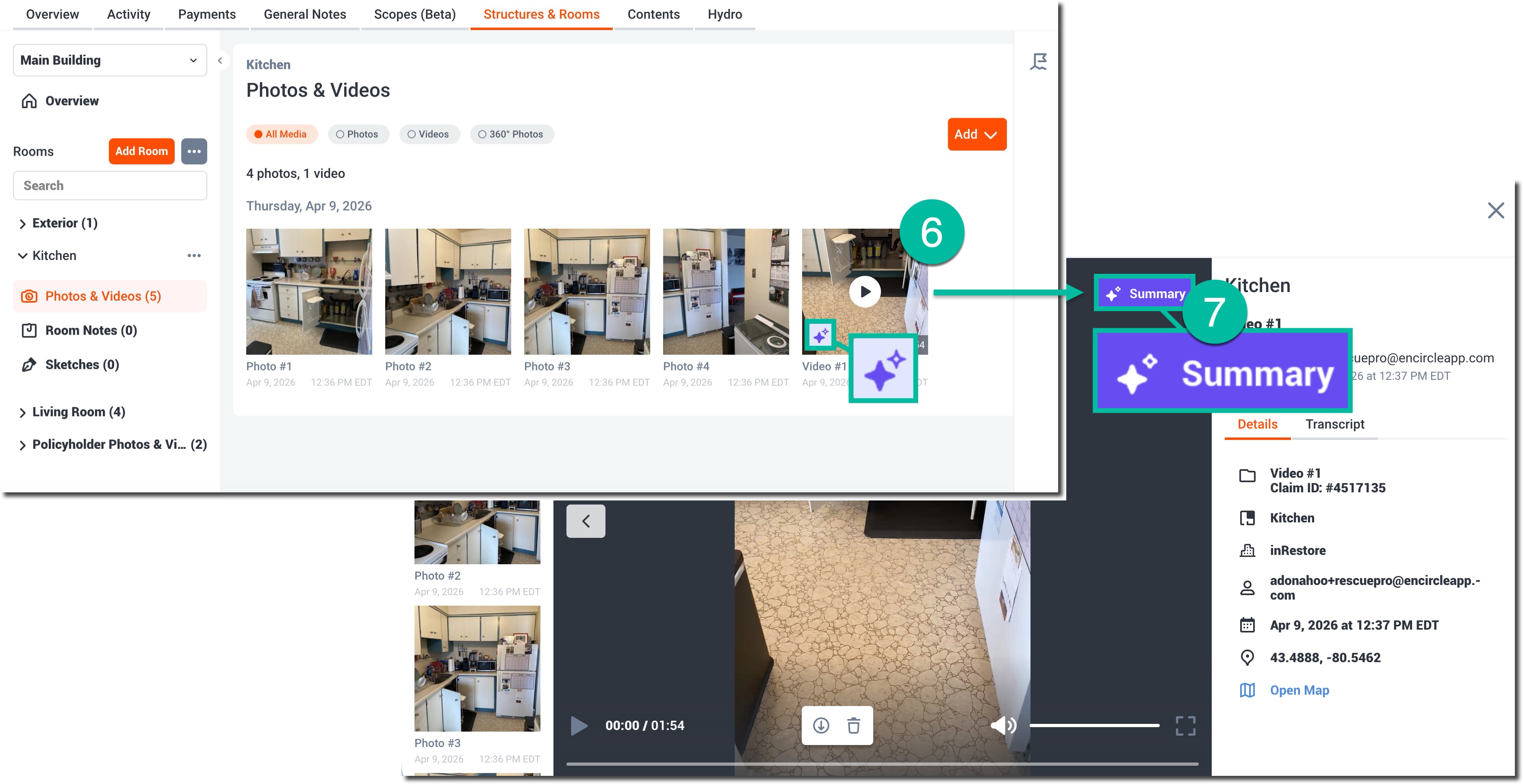Select the Videos media filter
This screenshot has height=784, width=1523.
pyautogui.click(x=429, y=134)
